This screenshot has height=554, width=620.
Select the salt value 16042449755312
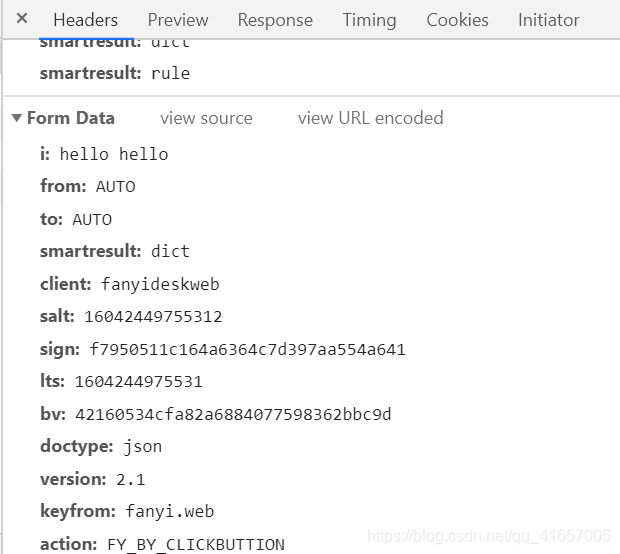tap(153, 317)
